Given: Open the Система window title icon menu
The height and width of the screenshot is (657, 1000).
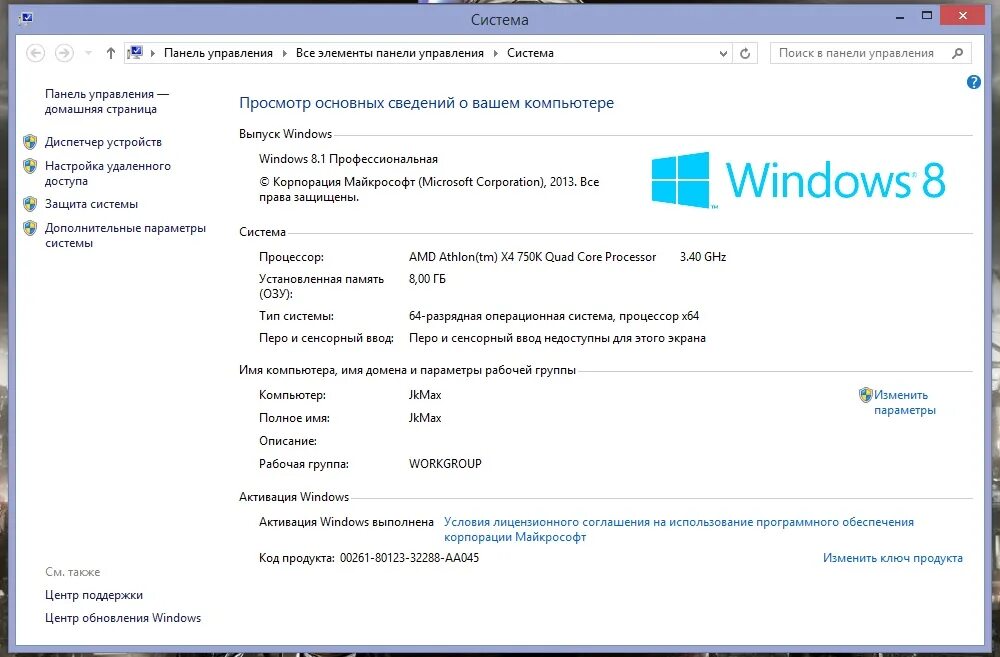Looking at the screenshot, I should coord(26,18).
